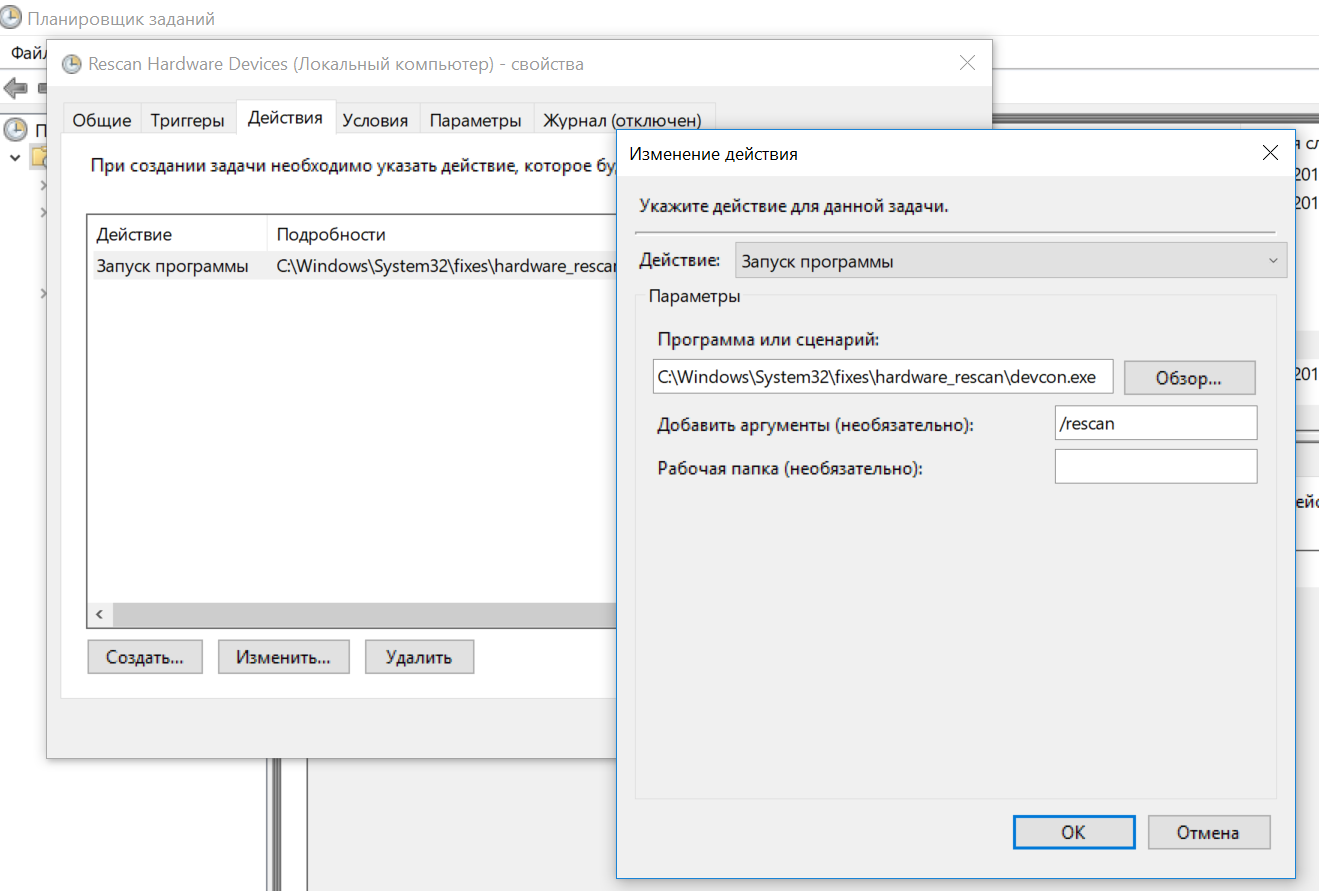
Task: Click the Создать... button
Action: click(x=145, y=656)
